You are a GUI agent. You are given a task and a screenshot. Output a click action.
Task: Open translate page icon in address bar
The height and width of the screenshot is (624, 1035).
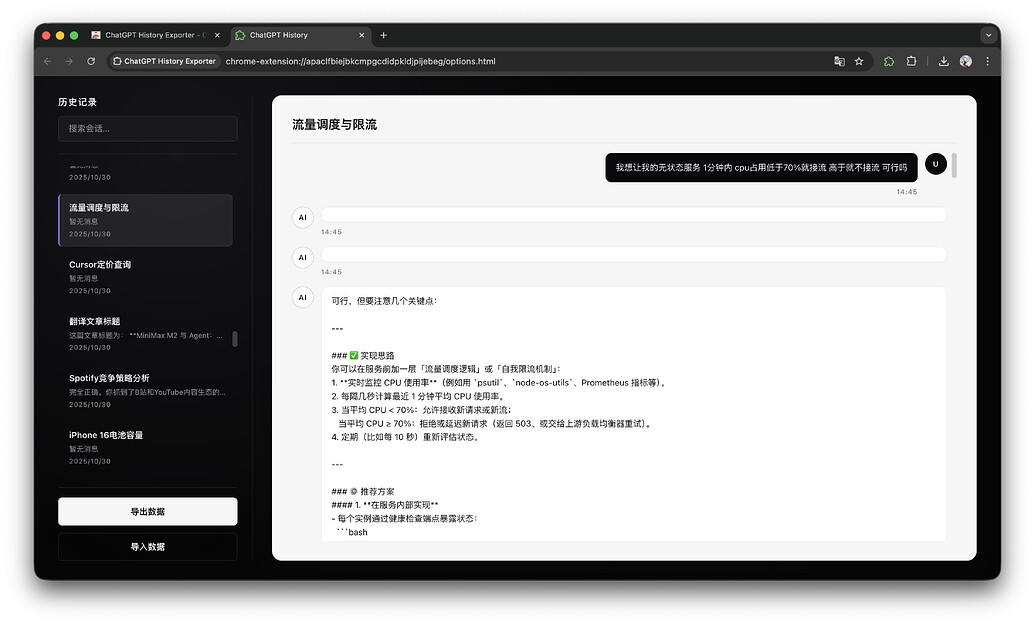[839, 61]
